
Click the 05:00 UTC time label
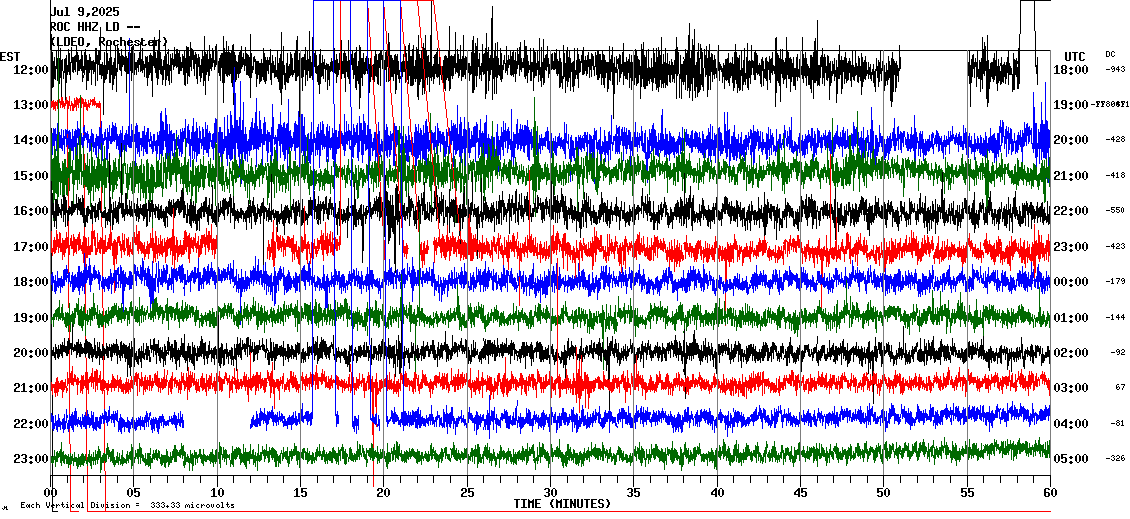tap(1071, 459)
